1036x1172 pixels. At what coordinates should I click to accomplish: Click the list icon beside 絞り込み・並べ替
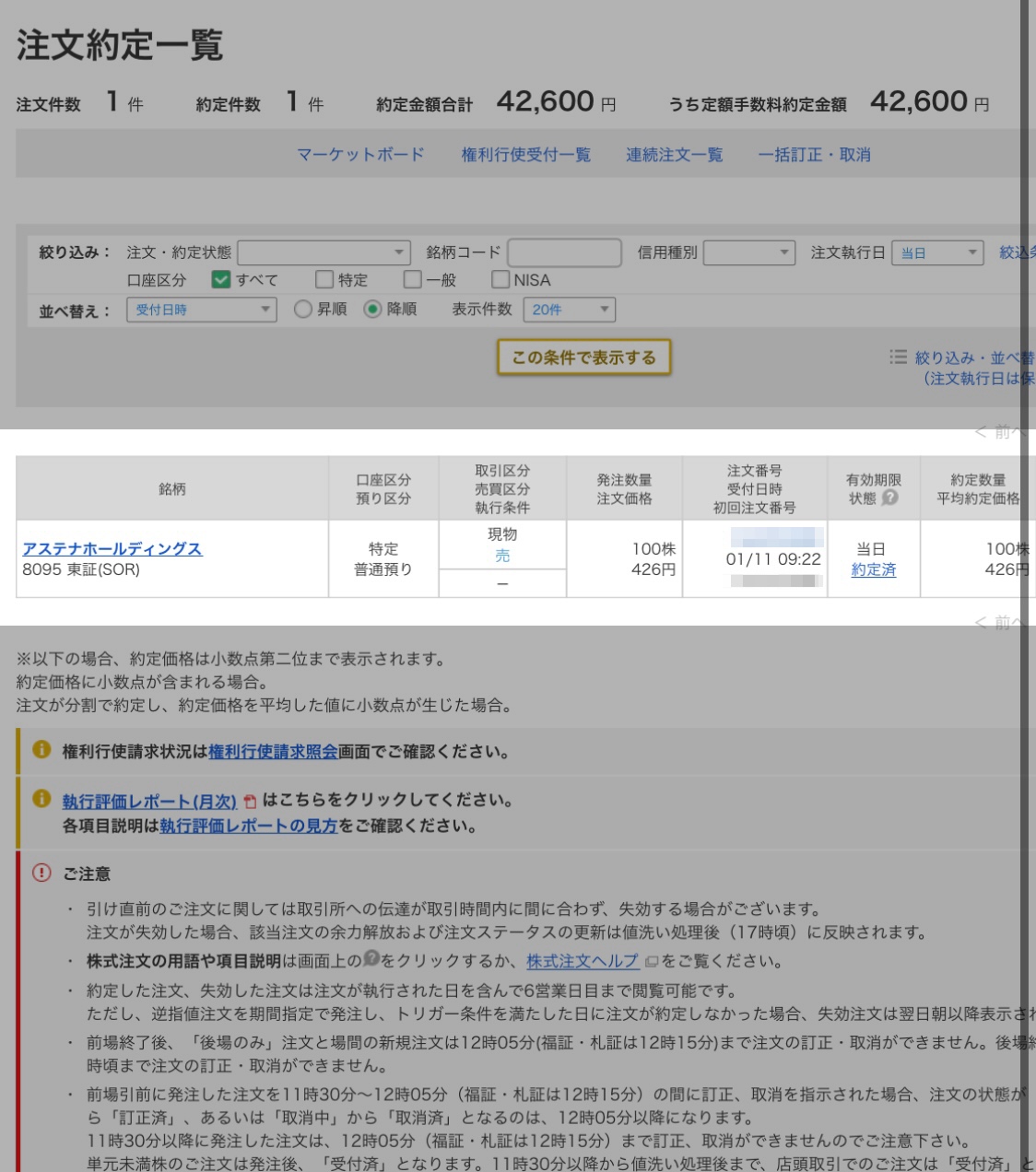898,357
